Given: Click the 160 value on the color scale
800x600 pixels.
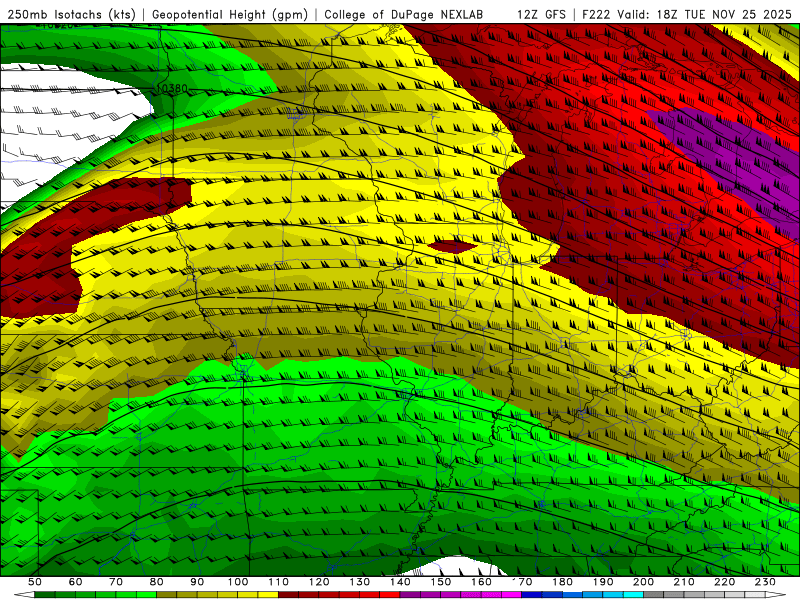Looking at the screenshot, I should point(481,582).
